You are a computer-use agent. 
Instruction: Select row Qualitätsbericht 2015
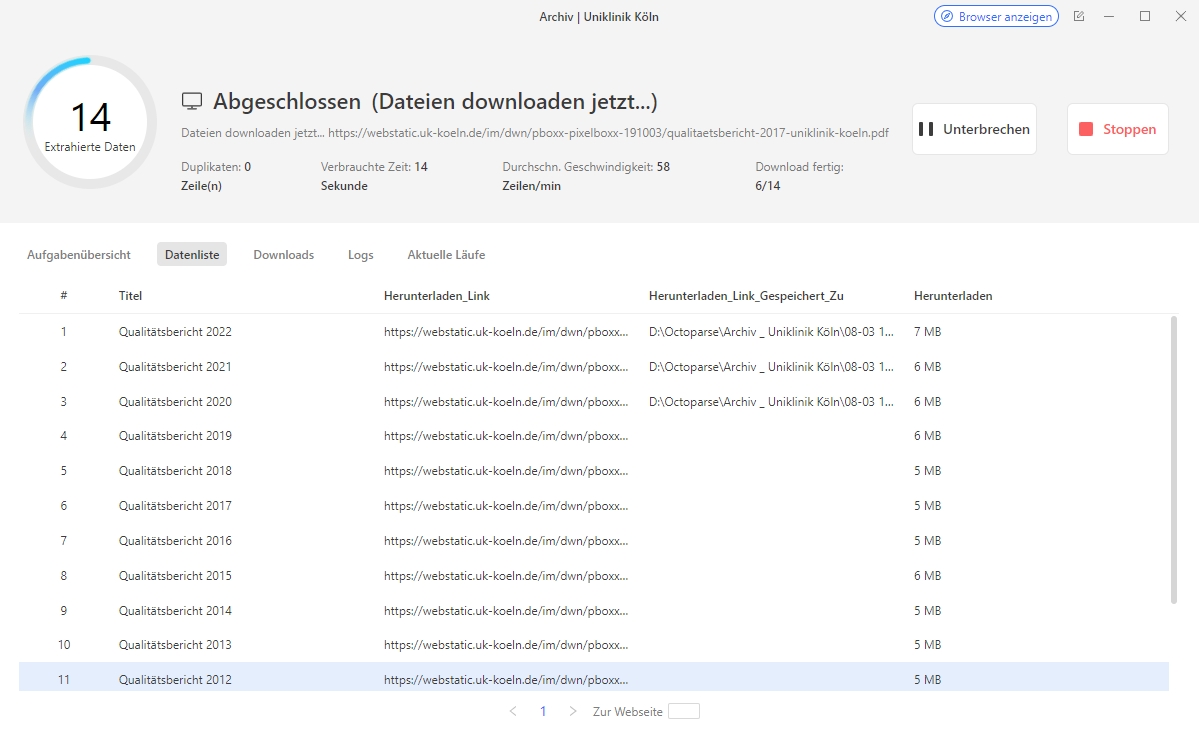click(x=593, y=576)
